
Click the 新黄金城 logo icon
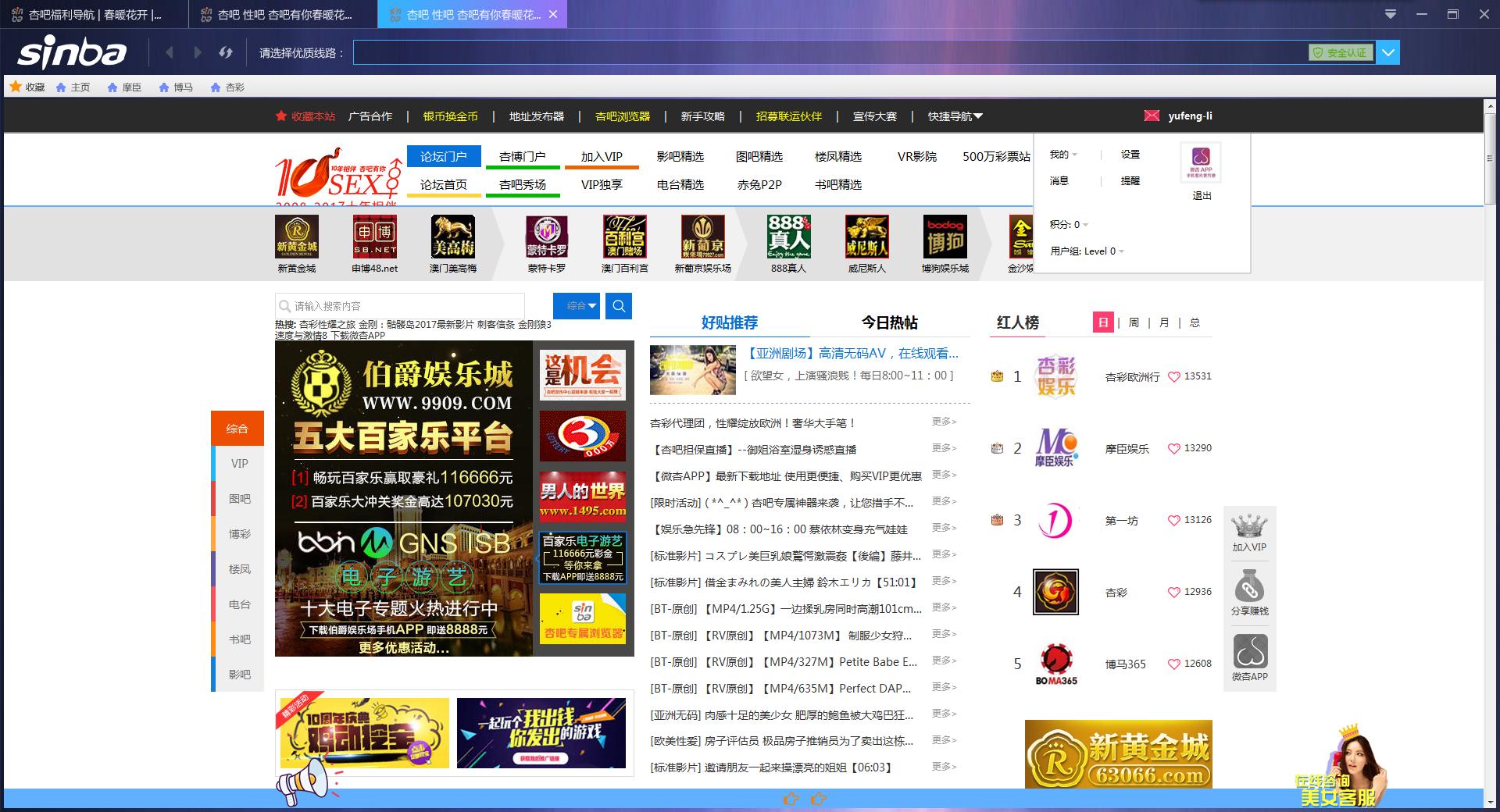297,237
